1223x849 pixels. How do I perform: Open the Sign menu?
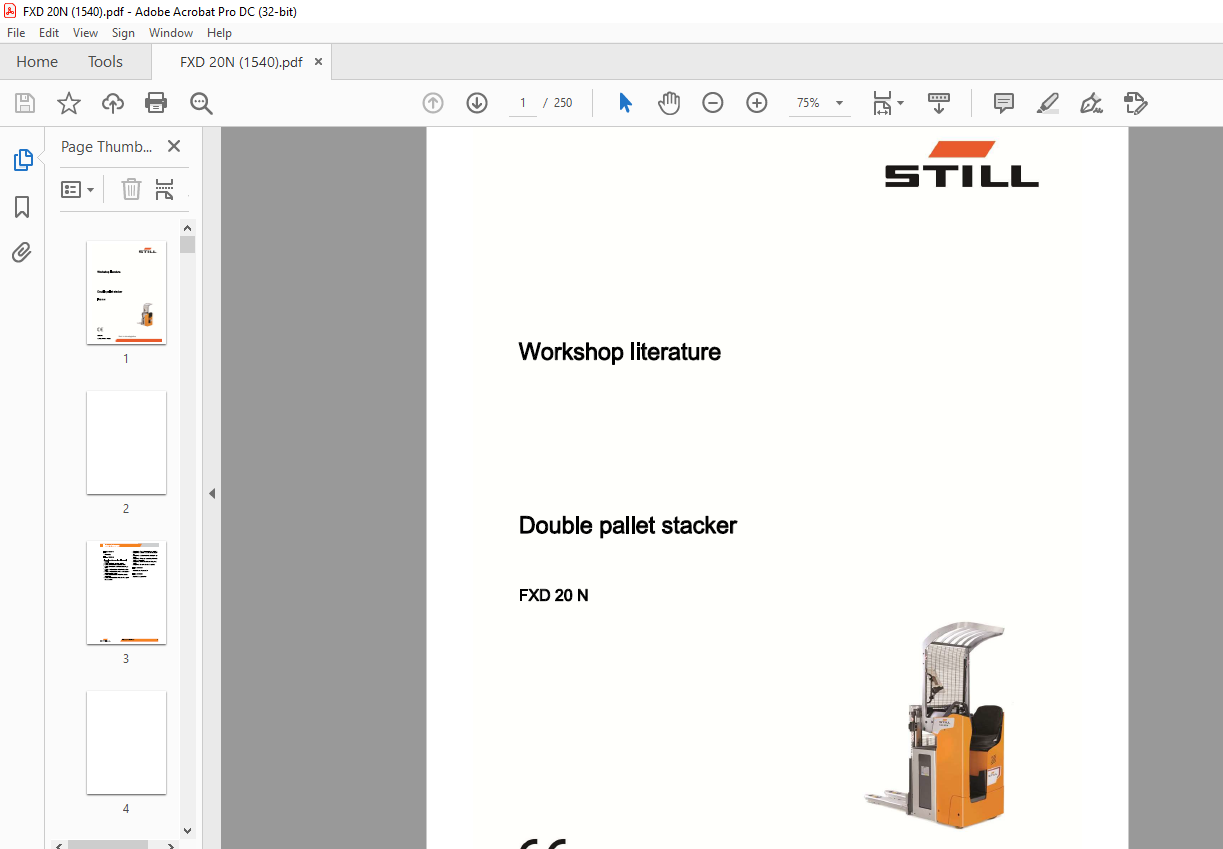tap(123, 33)
